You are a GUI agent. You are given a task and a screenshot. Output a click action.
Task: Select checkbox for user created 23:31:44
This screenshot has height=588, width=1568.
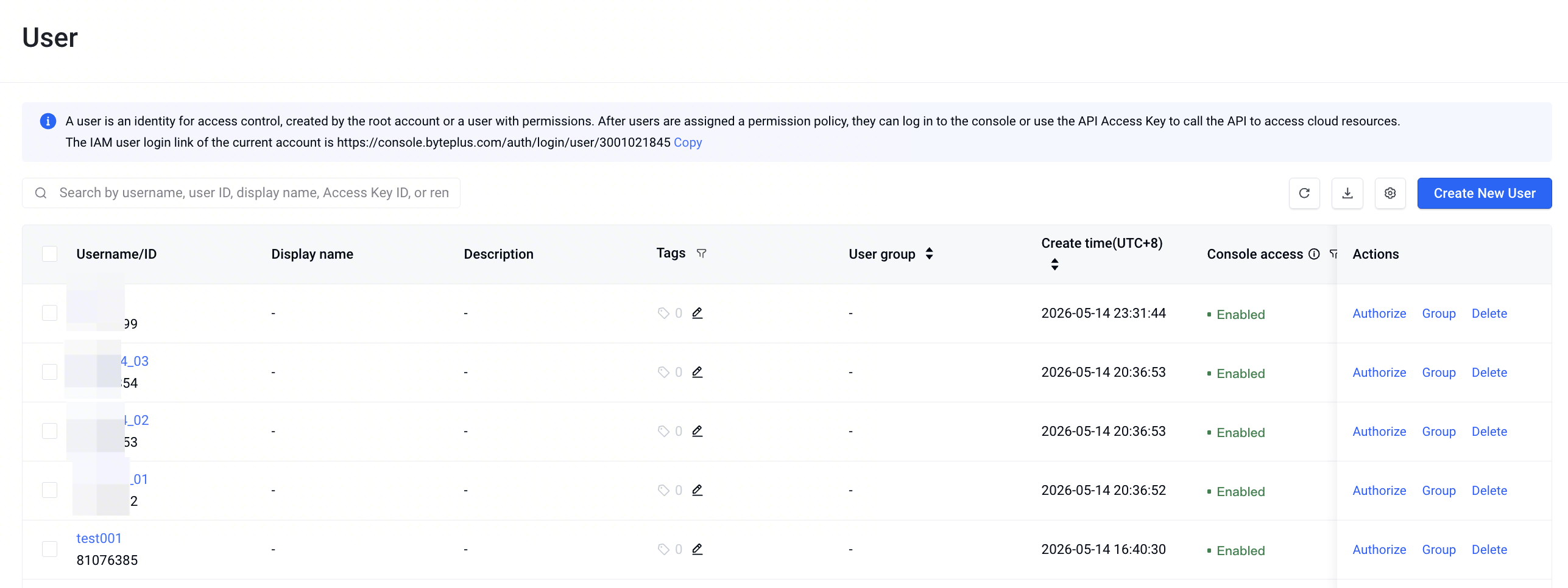[49, 313]
